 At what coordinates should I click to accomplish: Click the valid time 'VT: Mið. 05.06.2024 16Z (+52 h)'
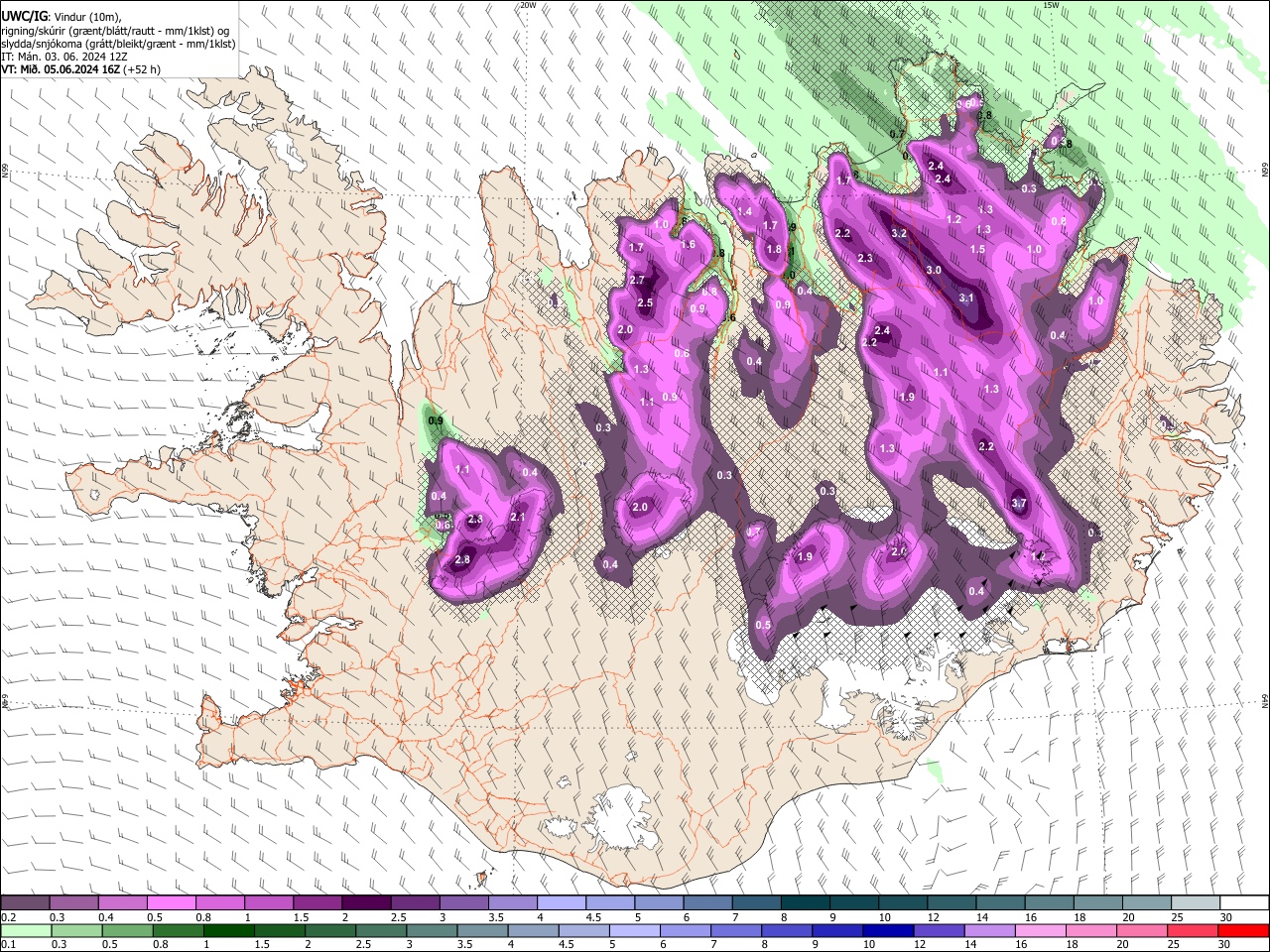(80, 69)
